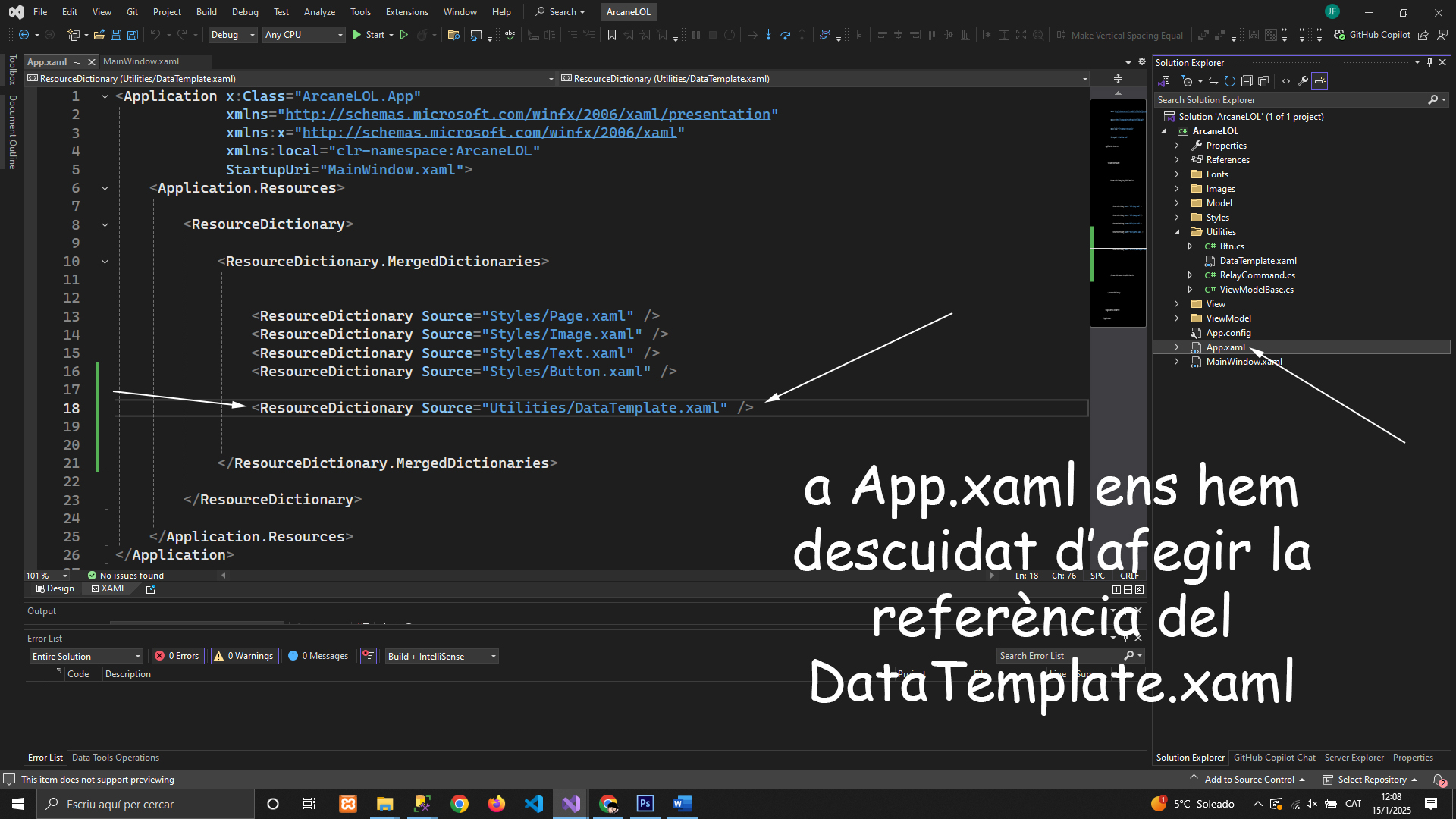Click the Search Solution Explorer field
Viewport: 1456px width, 819px height.
1289,100
